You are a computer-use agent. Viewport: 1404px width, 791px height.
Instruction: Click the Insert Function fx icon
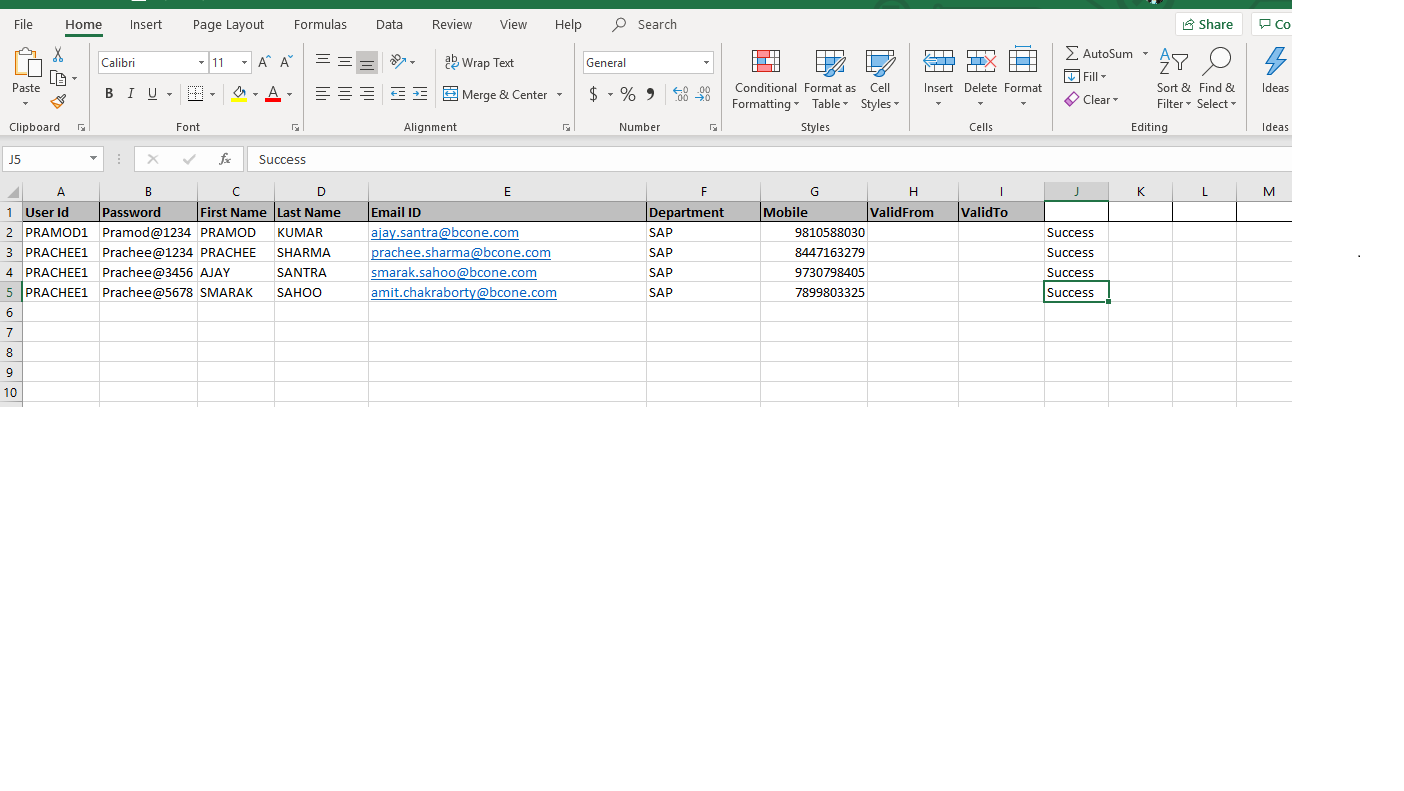point(225,159)
